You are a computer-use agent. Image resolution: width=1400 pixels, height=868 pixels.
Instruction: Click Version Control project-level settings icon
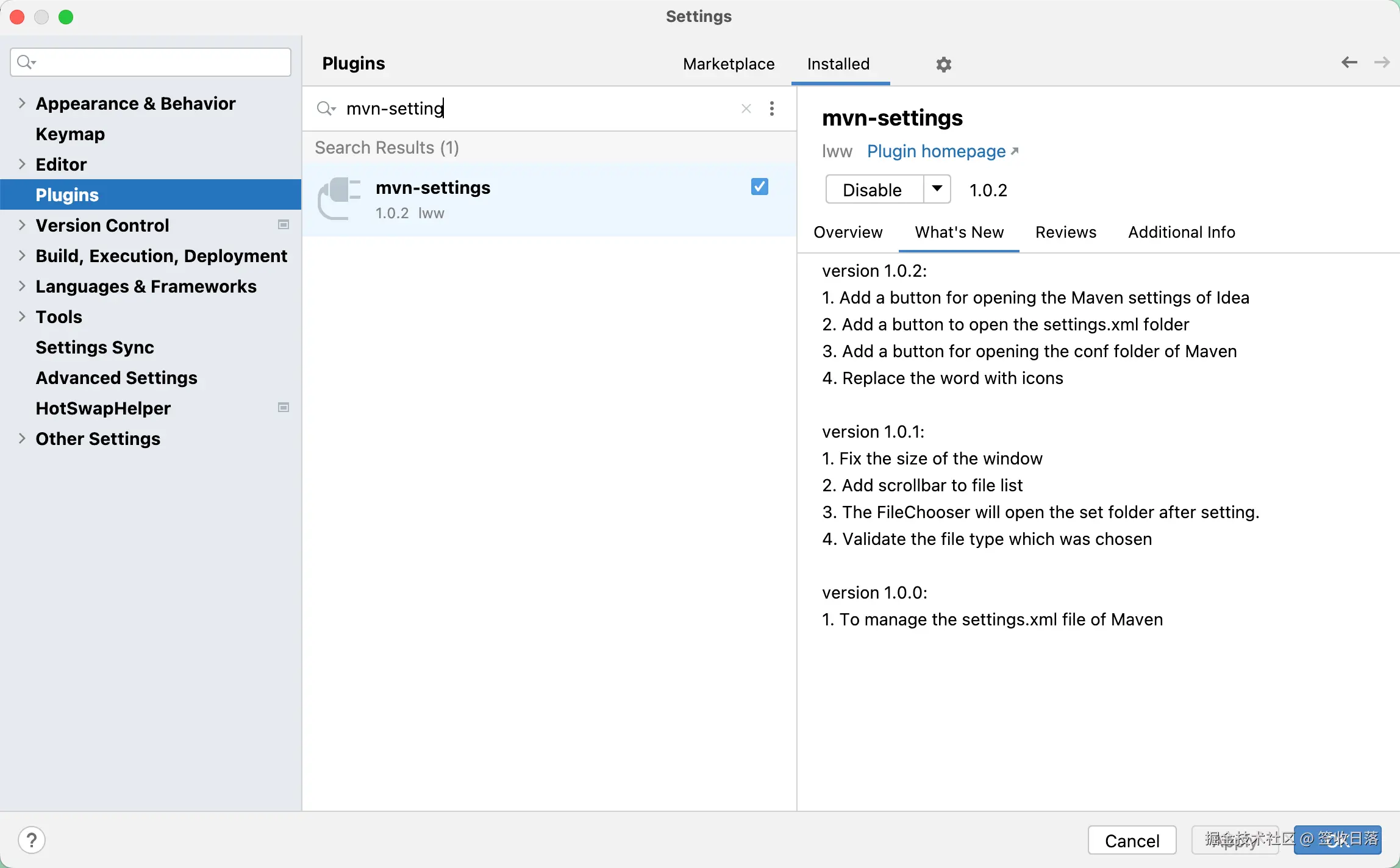[x=284, y=225]
